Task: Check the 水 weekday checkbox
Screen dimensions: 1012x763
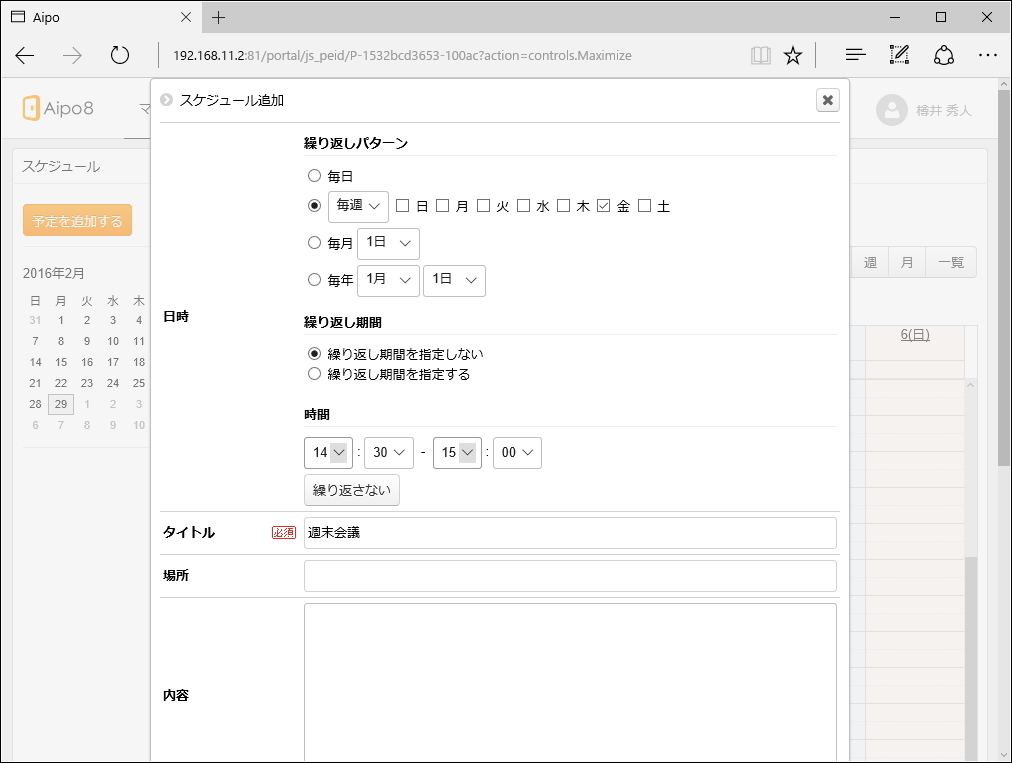Action: pos(523,205)
